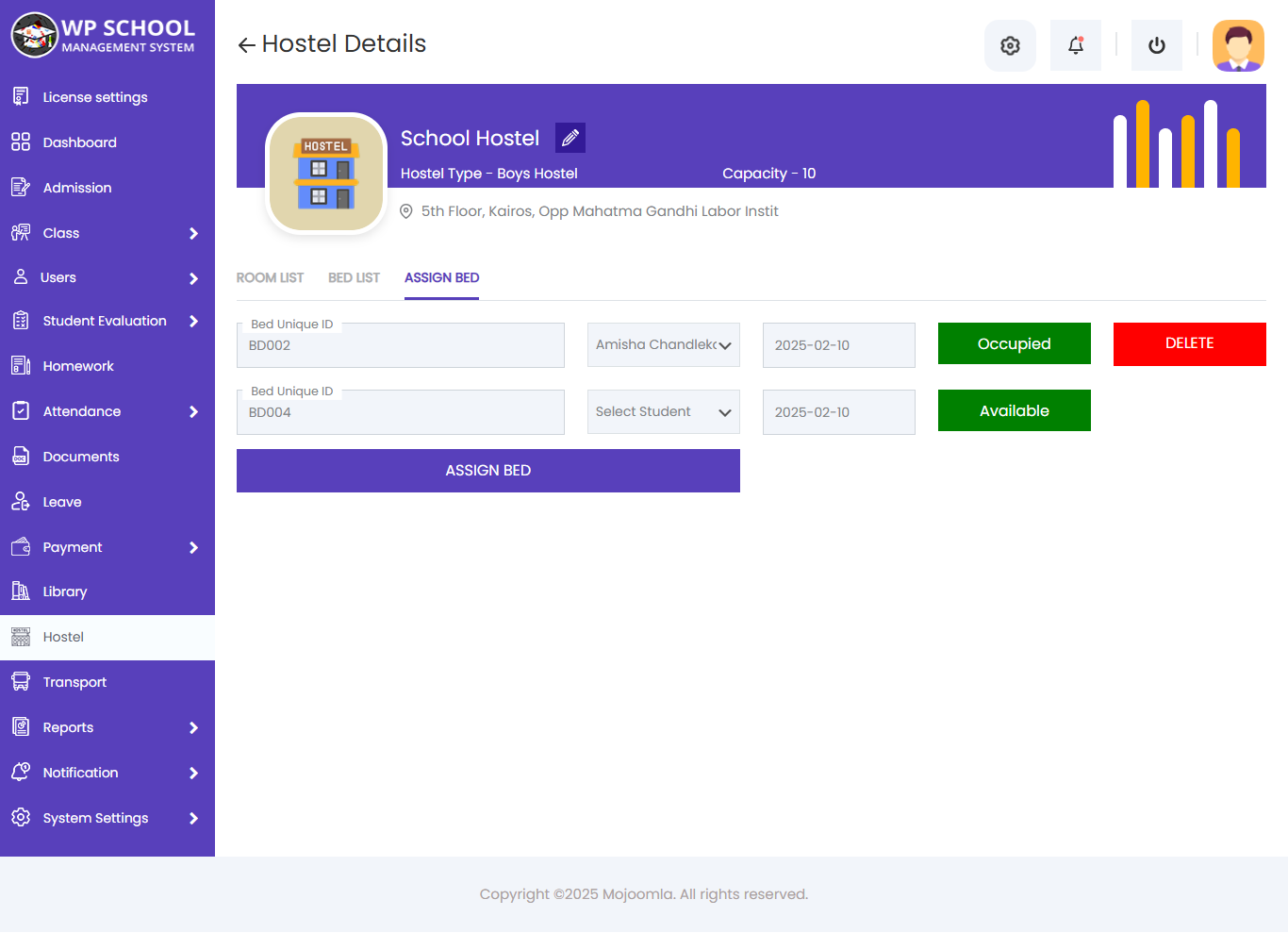Open the settings gear in header
Viewport: 1288px width, 933px height.
coord(1010,45)
